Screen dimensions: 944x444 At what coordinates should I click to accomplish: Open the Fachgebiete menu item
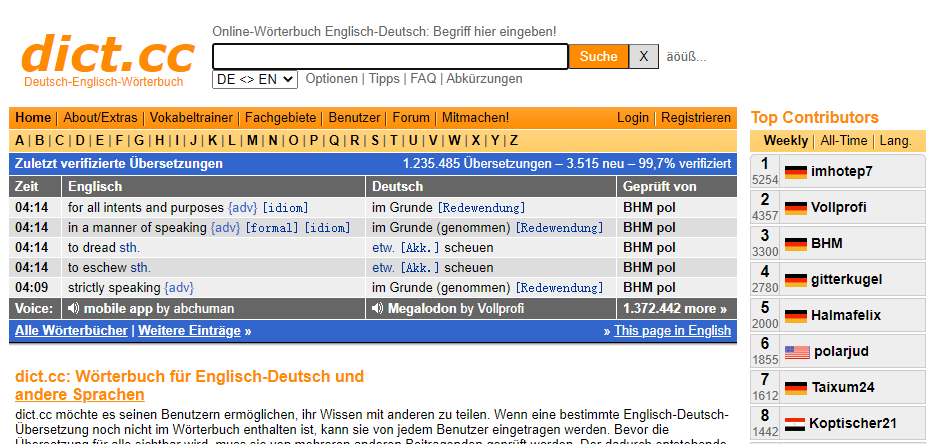pyautogui.click(x=281, y=117)
